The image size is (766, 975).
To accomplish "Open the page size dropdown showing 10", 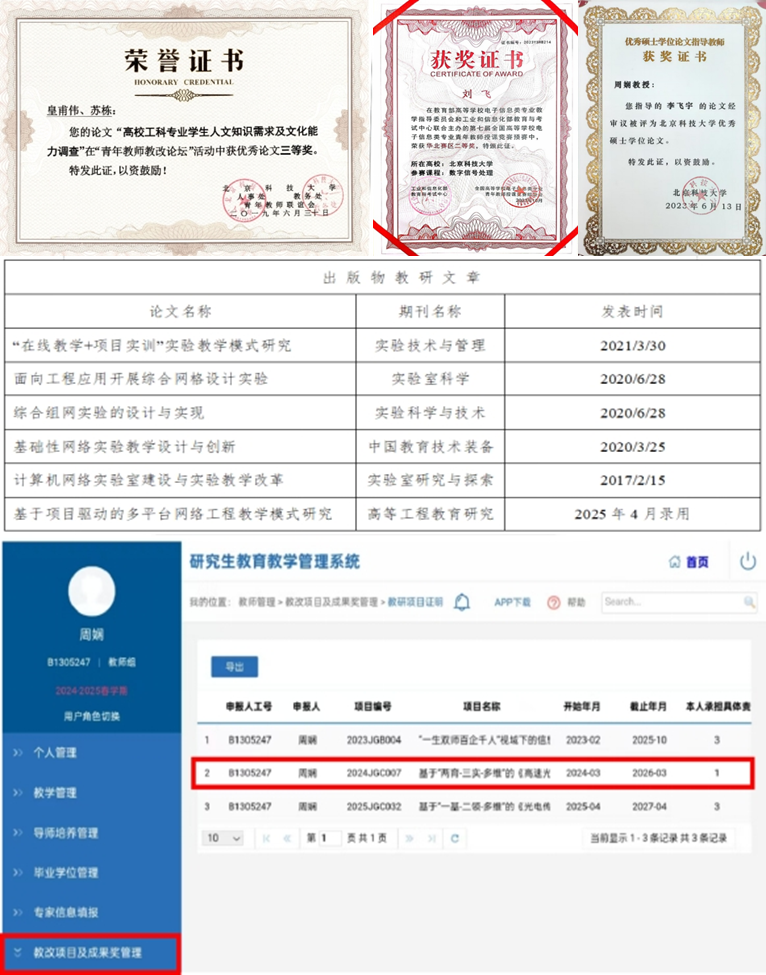I will pyautogui.click(x=224, y=837).
